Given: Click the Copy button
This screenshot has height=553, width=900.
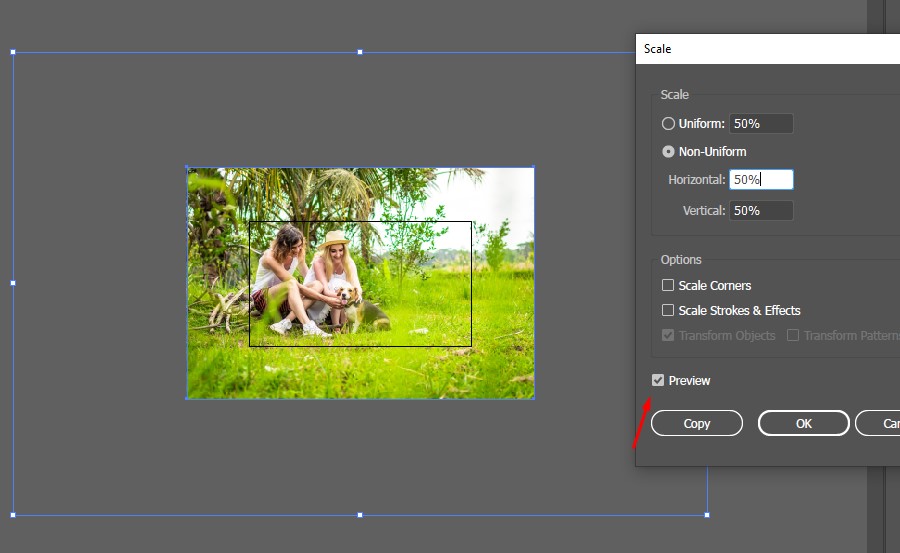Looking at the screenshot, I should 697,423.
